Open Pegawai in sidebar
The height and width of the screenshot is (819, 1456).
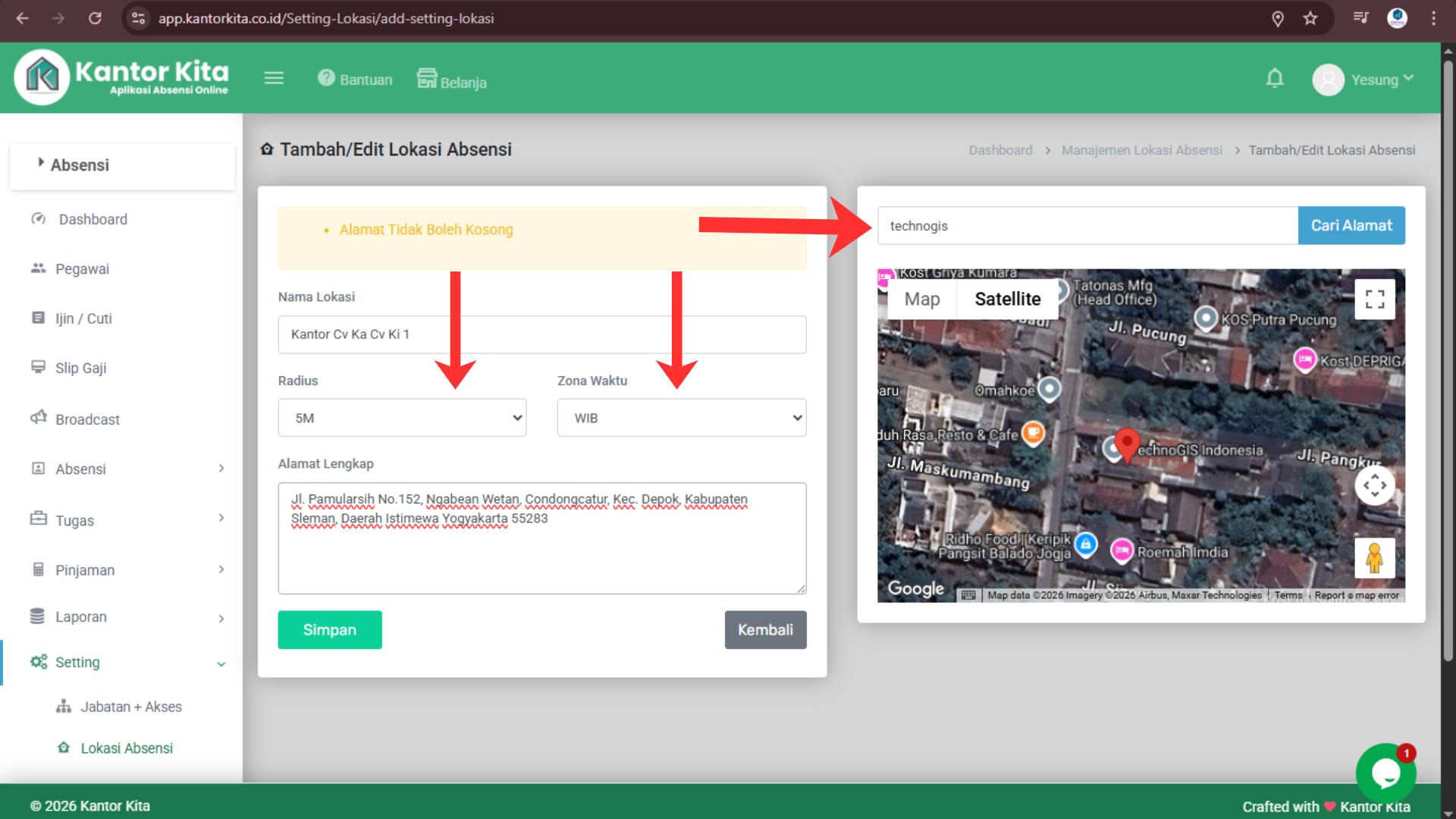[x=82, y=269]
